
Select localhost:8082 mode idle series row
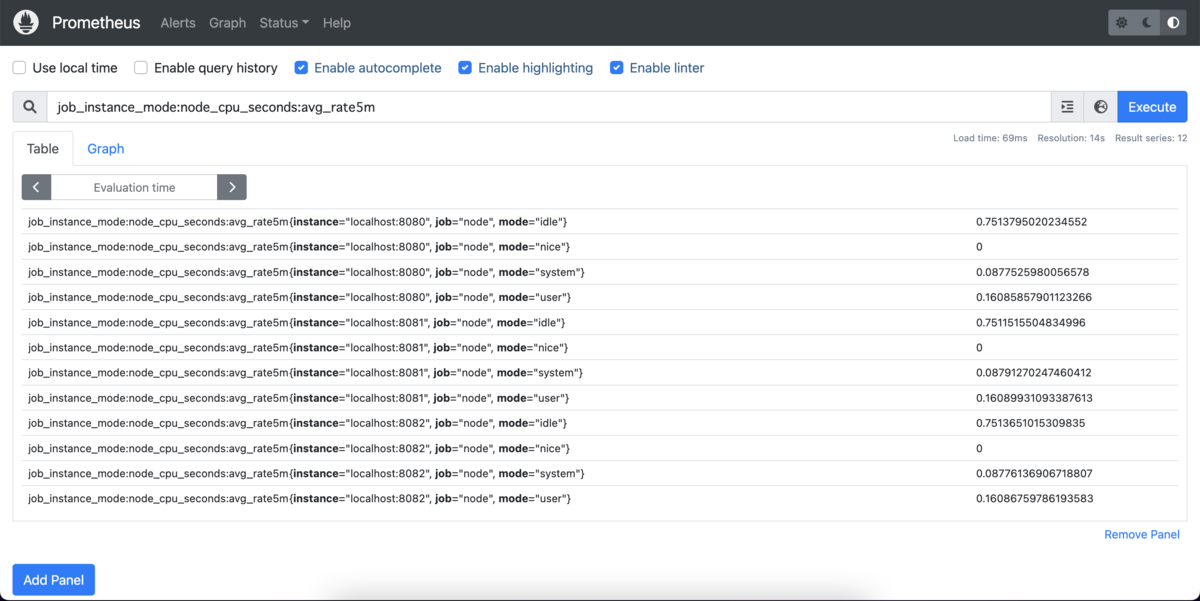pyautogui.click(x=600, y=423)
